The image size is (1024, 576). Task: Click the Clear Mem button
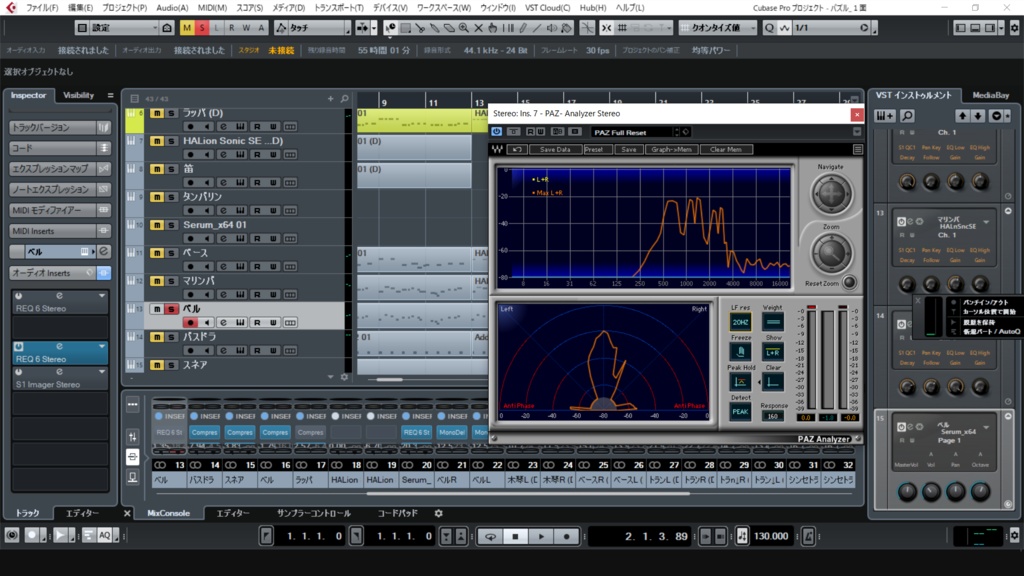click(x=726, y=150)
